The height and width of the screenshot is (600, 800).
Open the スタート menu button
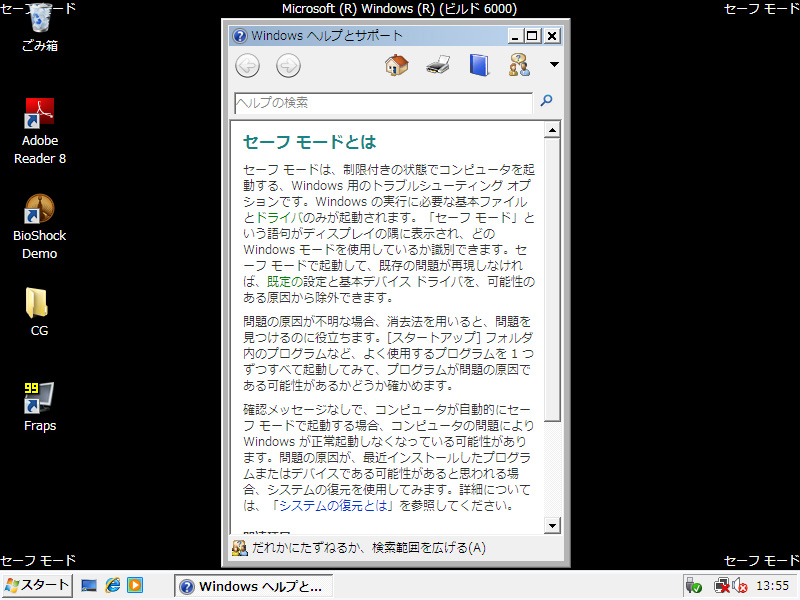coord(37,585)
